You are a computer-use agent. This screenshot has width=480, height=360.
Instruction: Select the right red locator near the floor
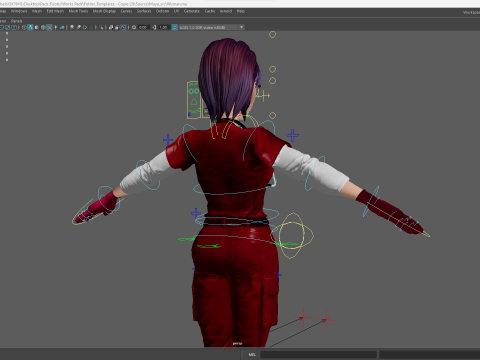[x=326, y=319]
